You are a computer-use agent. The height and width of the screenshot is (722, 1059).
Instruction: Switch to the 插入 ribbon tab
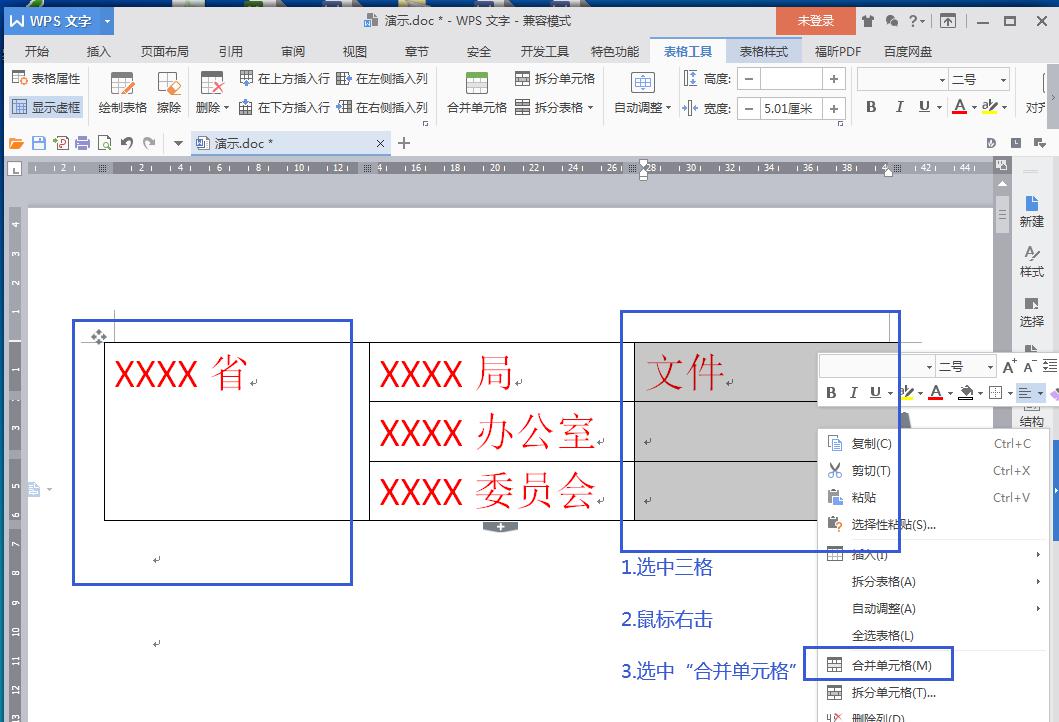pos(98,51)
